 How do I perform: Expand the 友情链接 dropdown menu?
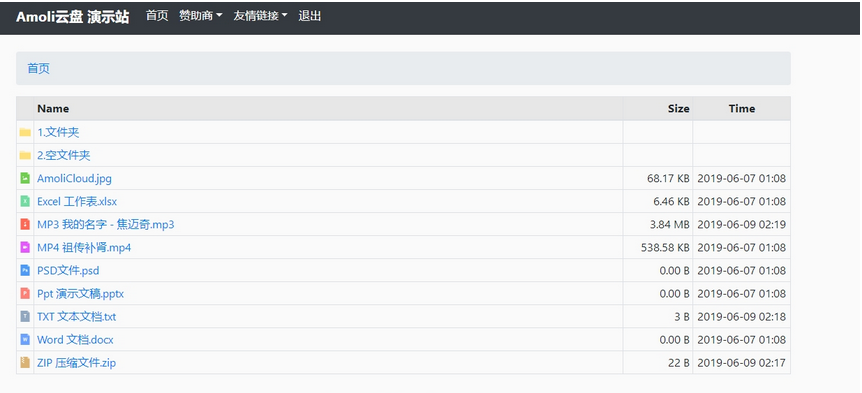pyautogui.click(x=261, y=16)
